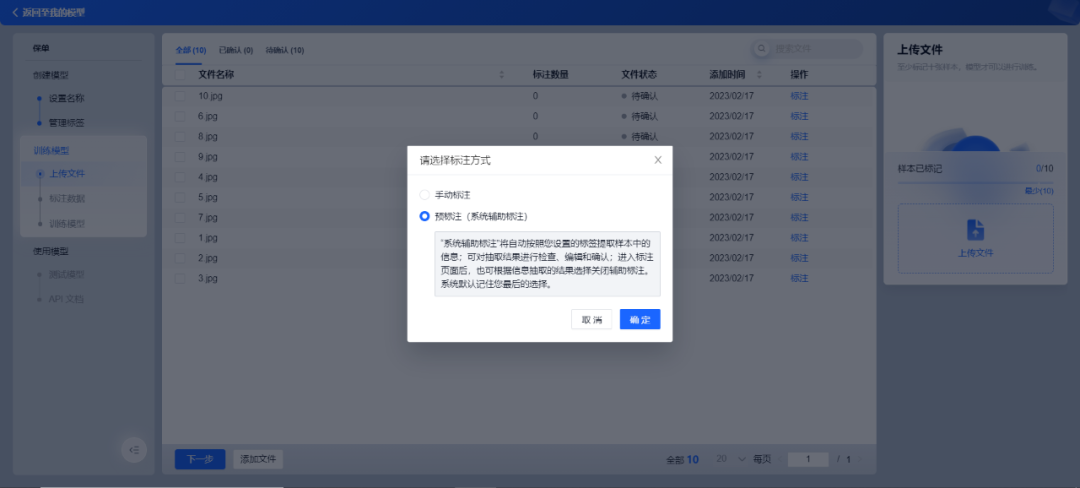Viewport: 1080px width, 488px height.
Task: Check the box for 6.jpg
Action: [180, 116]
